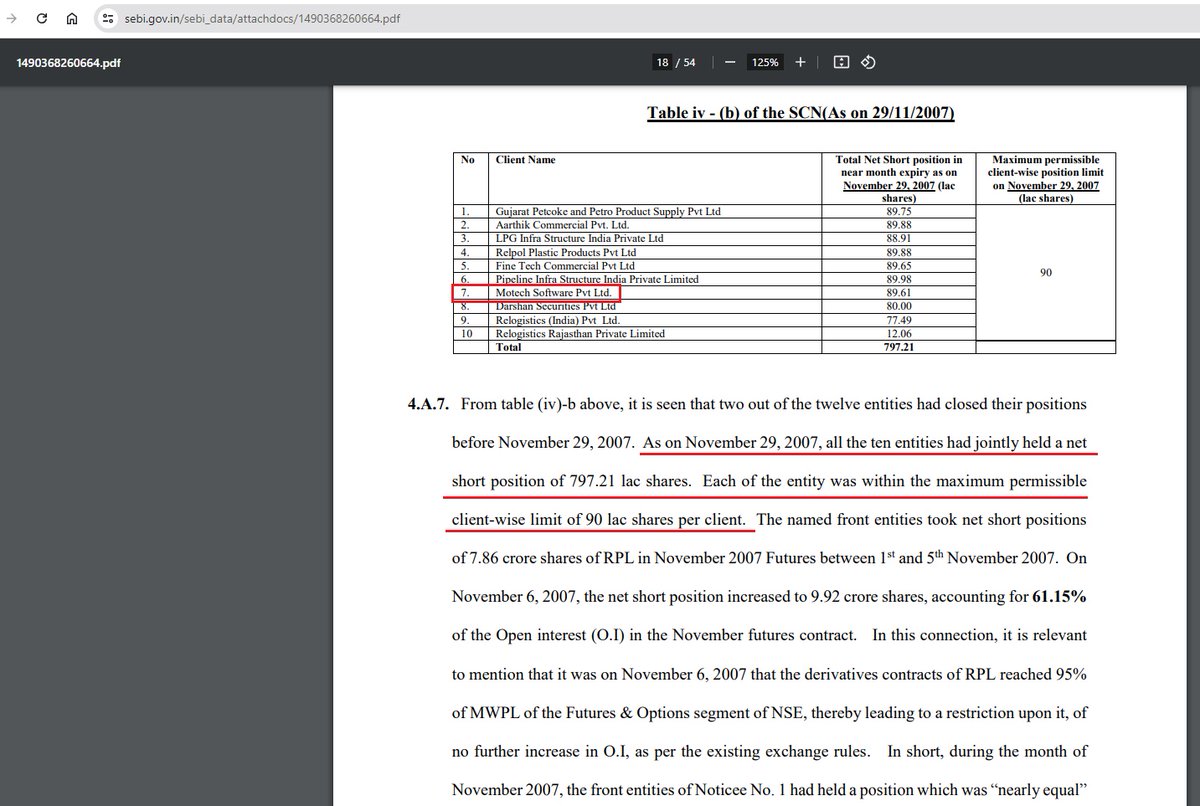Reload the page with refresh icon
1200x806 pixels.
(42, 18)
